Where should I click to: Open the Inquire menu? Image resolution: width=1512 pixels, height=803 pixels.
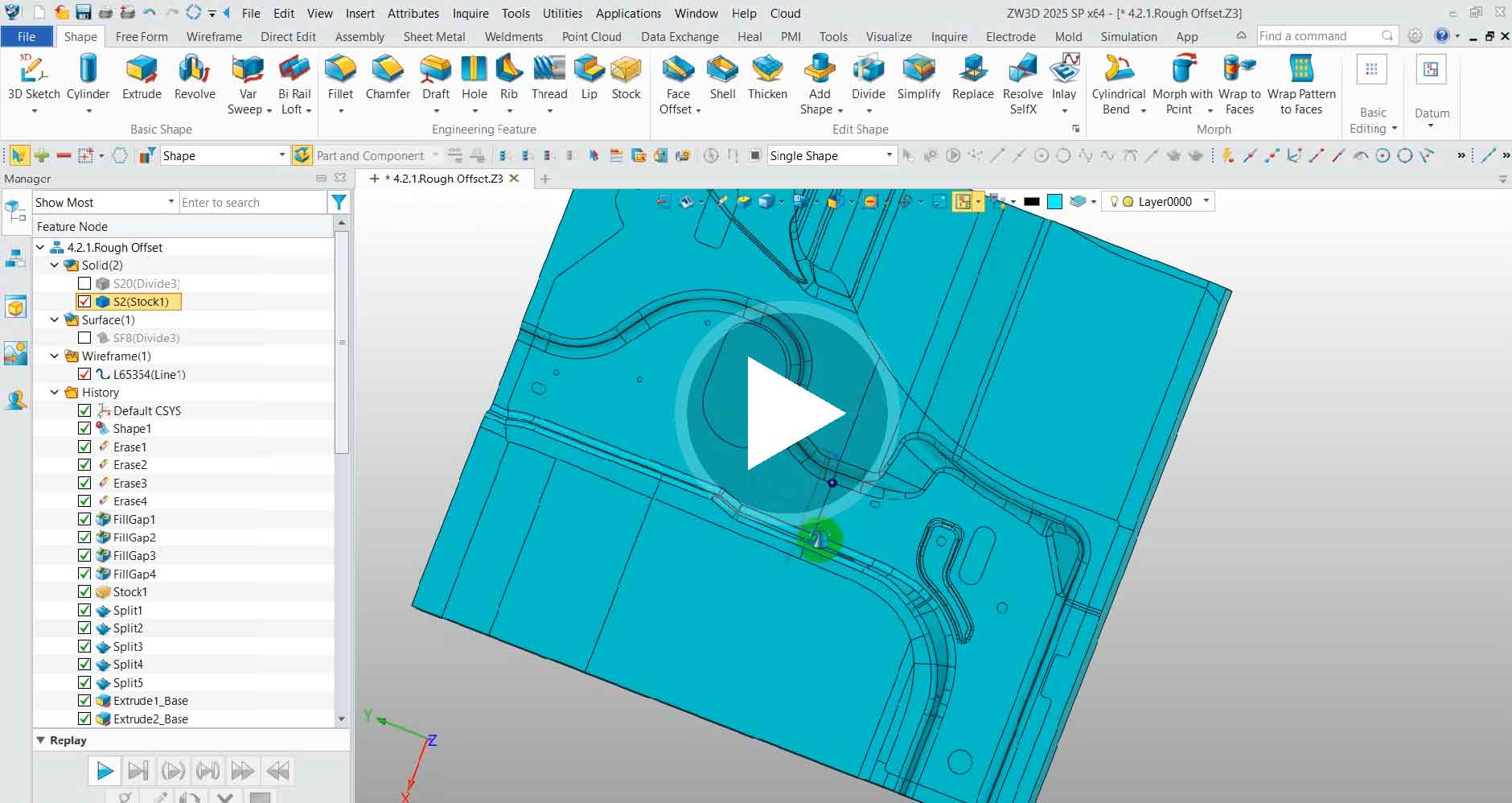coord(470,14)
